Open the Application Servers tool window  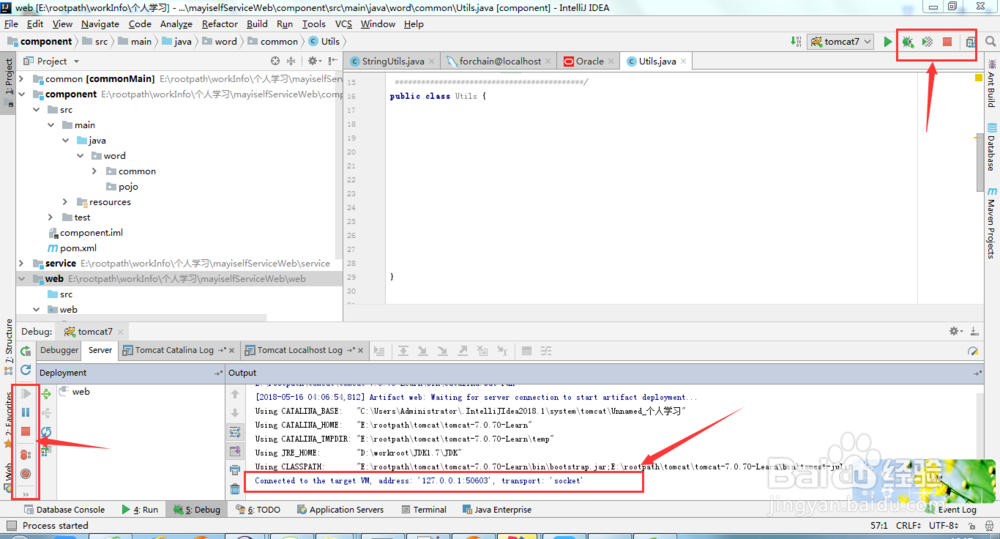tap(340, 510)
